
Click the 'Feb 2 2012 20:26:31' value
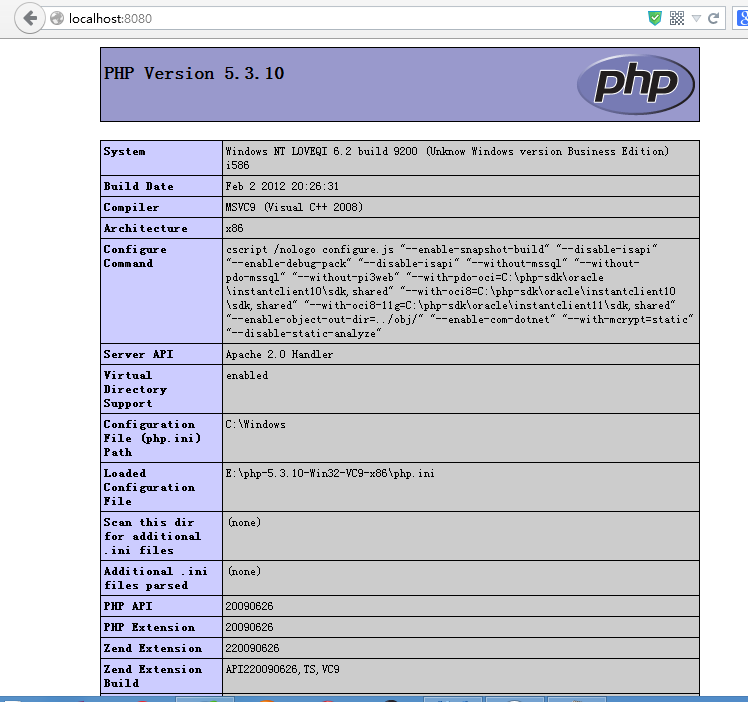(282, 186)
